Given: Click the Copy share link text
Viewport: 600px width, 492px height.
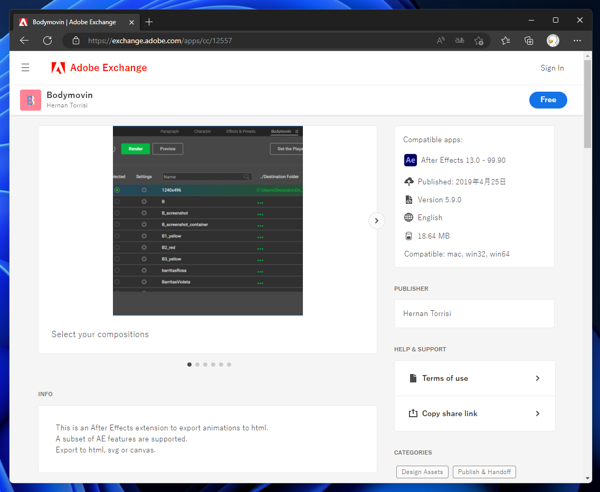Looking at the screenshot, I should [450, 413].
